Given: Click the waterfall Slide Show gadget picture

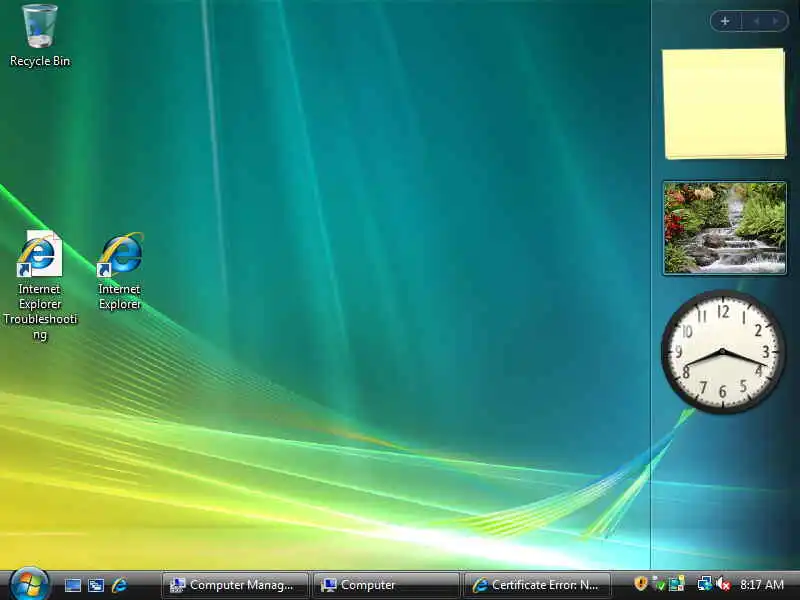Looking at the screenshot, I should tap(724, 228).
